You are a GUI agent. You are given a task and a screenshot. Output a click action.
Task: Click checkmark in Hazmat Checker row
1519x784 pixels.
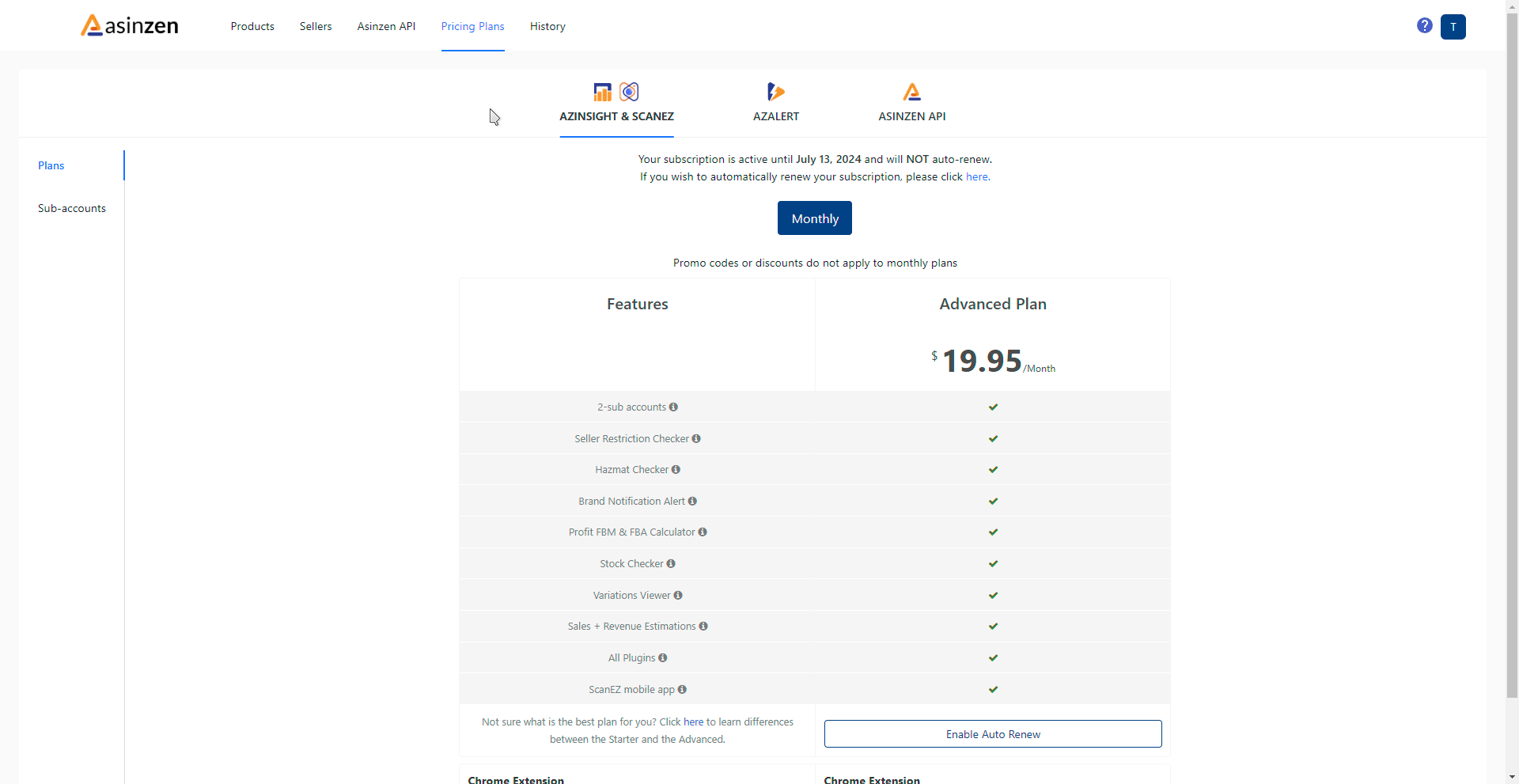[993, 469]
